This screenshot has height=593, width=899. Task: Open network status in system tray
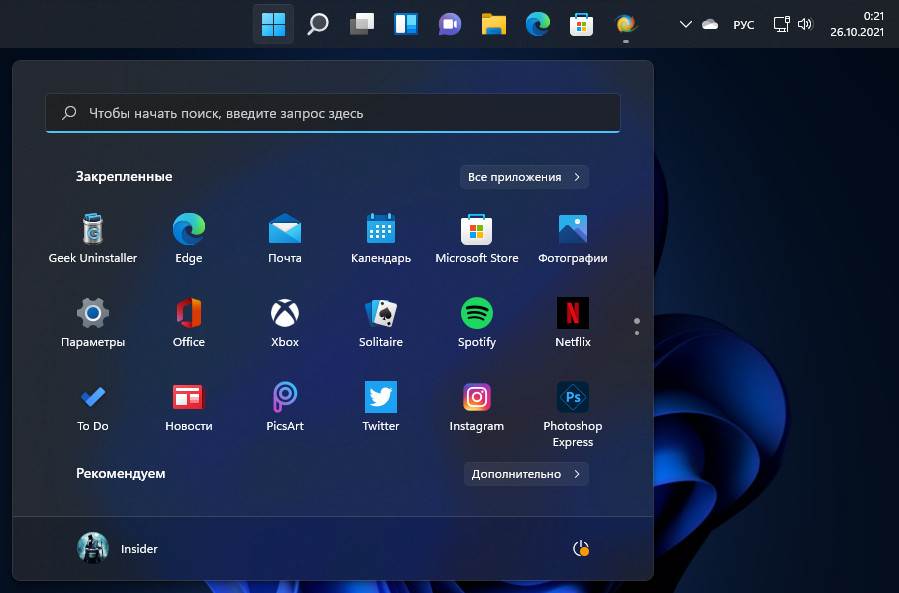pos(781,24)
